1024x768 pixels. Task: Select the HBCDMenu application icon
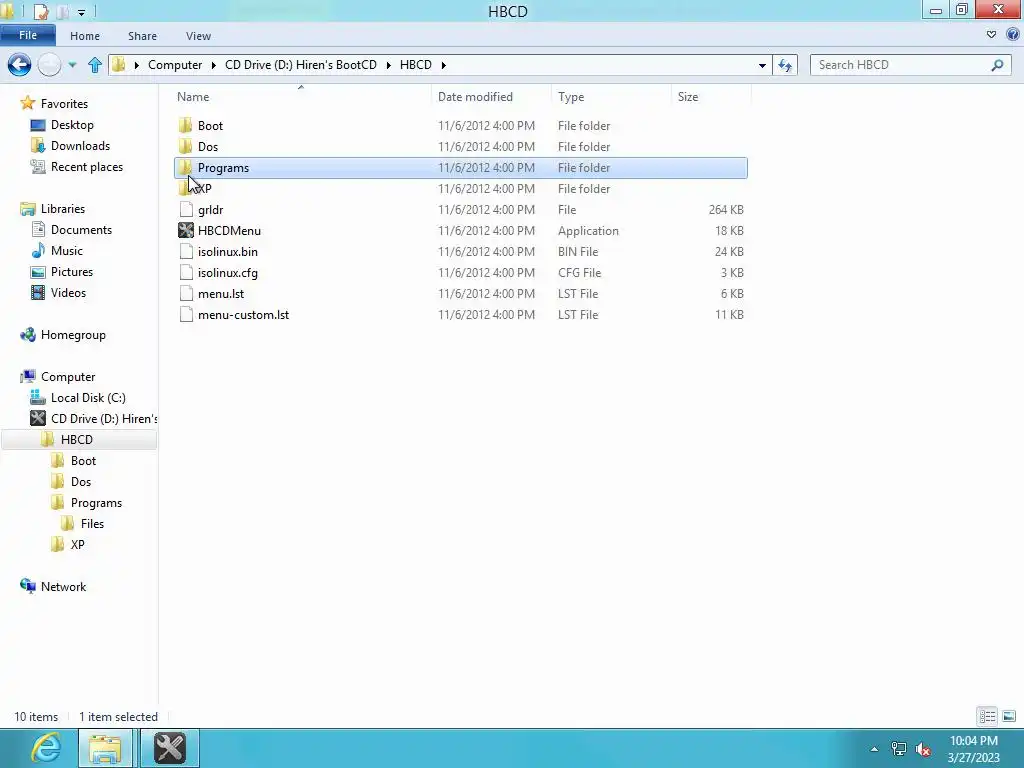(x=186, y=231)
